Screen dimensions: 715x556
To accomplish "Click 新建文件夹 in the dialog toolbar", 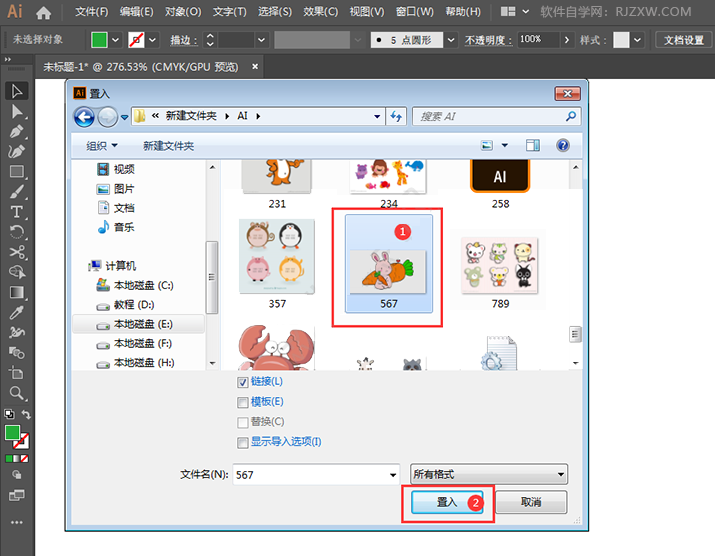I will tap(168, 145).
